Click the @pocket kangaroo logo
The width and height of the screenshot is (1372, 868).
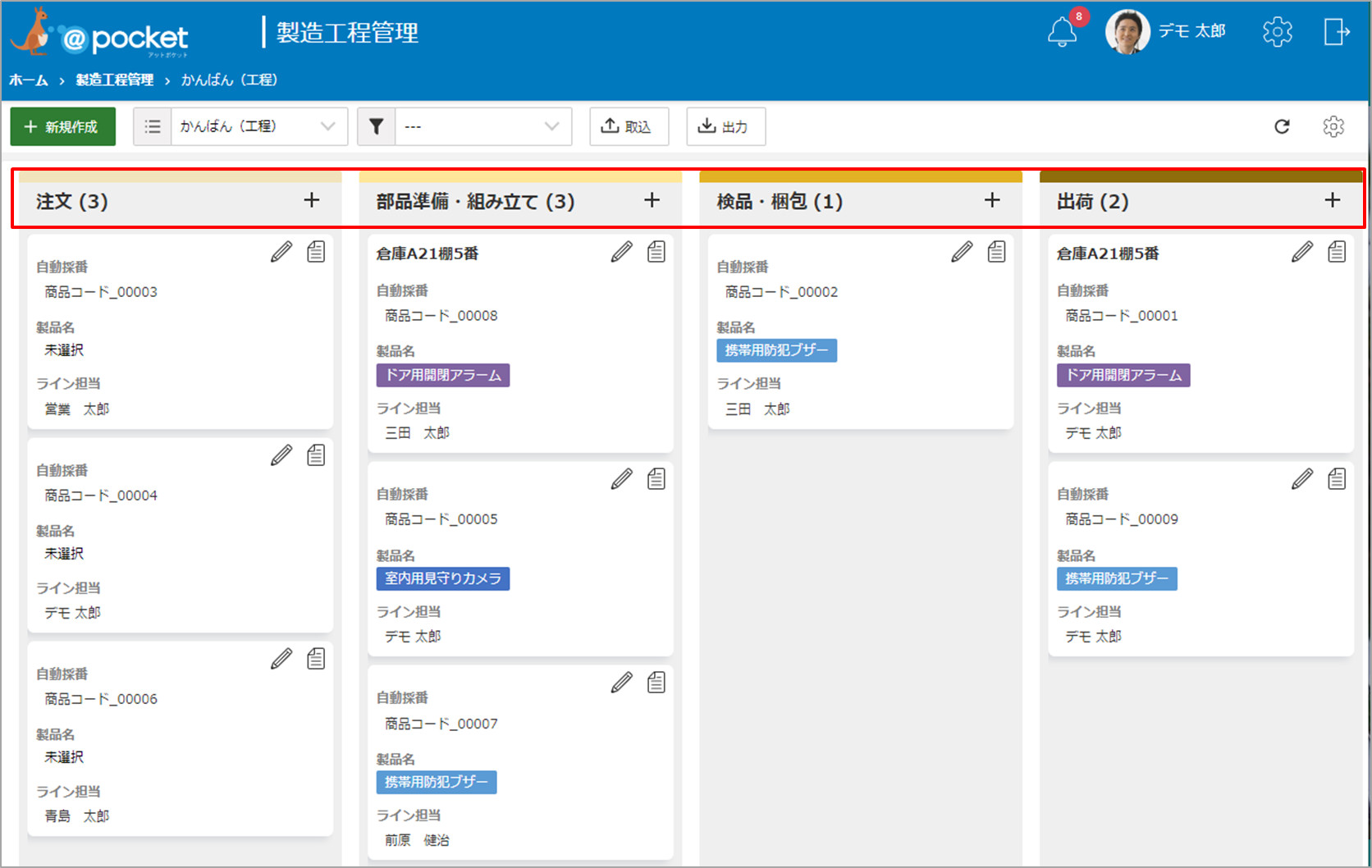click(100, 33)
